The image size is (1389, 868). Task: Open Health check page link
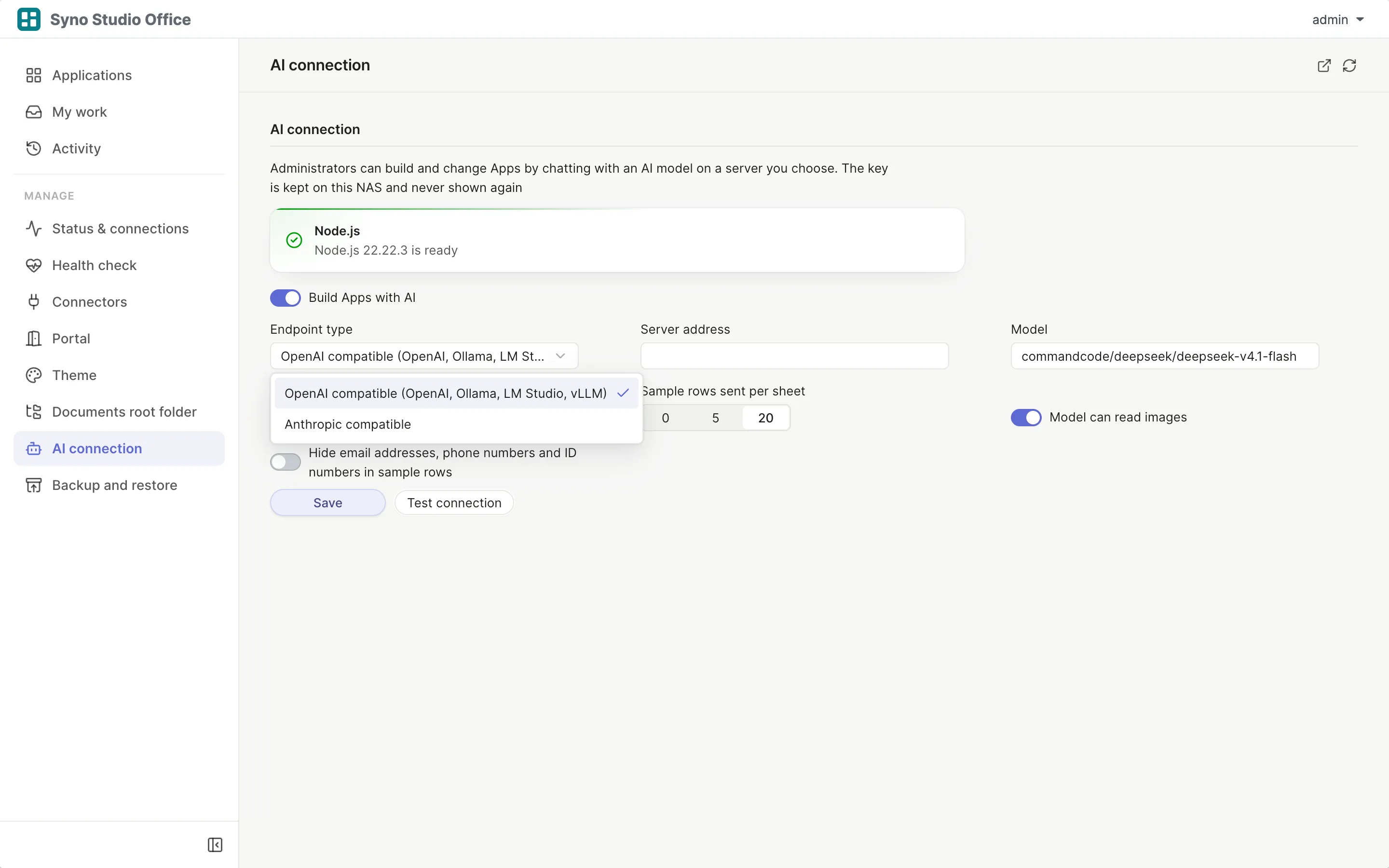point(119,265)
